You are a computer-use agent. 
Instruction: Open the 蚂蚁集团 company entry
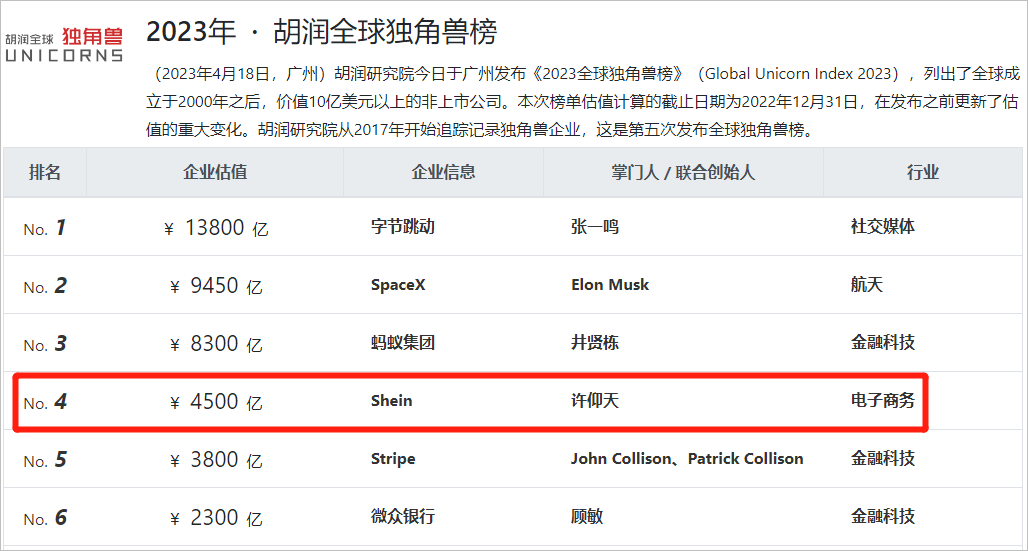pos(403,343)
